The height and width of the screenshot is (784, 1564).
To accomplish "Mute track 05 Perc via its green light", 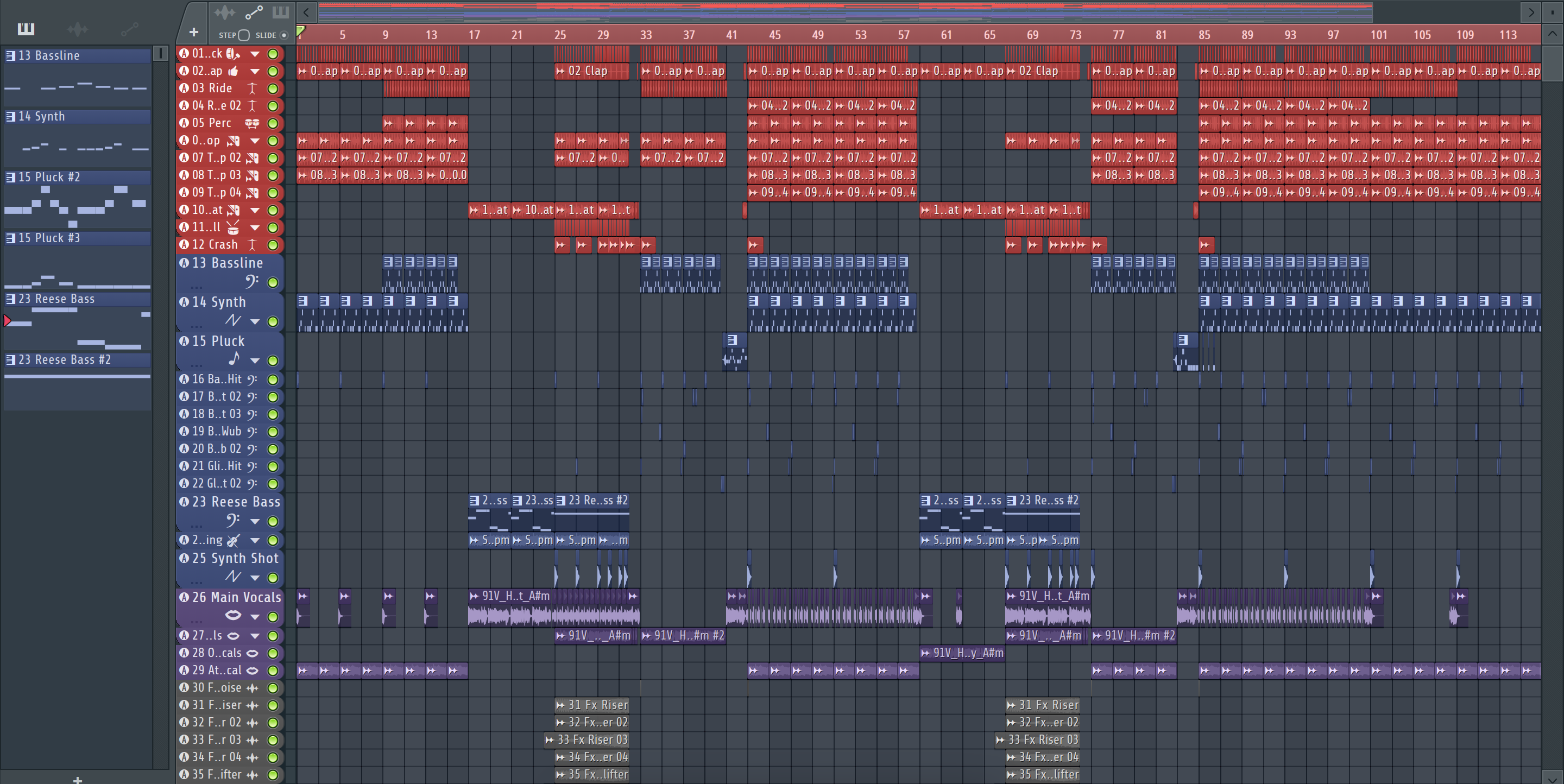I will tap(273, 124).
